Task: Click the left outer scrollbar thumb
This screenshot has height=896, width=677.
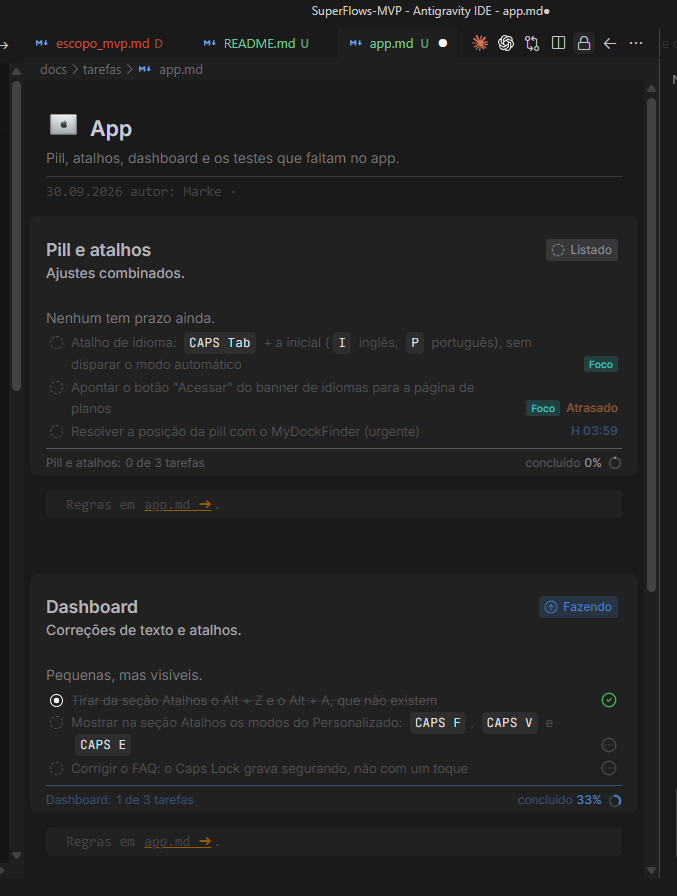Action: tap(16, 235)
